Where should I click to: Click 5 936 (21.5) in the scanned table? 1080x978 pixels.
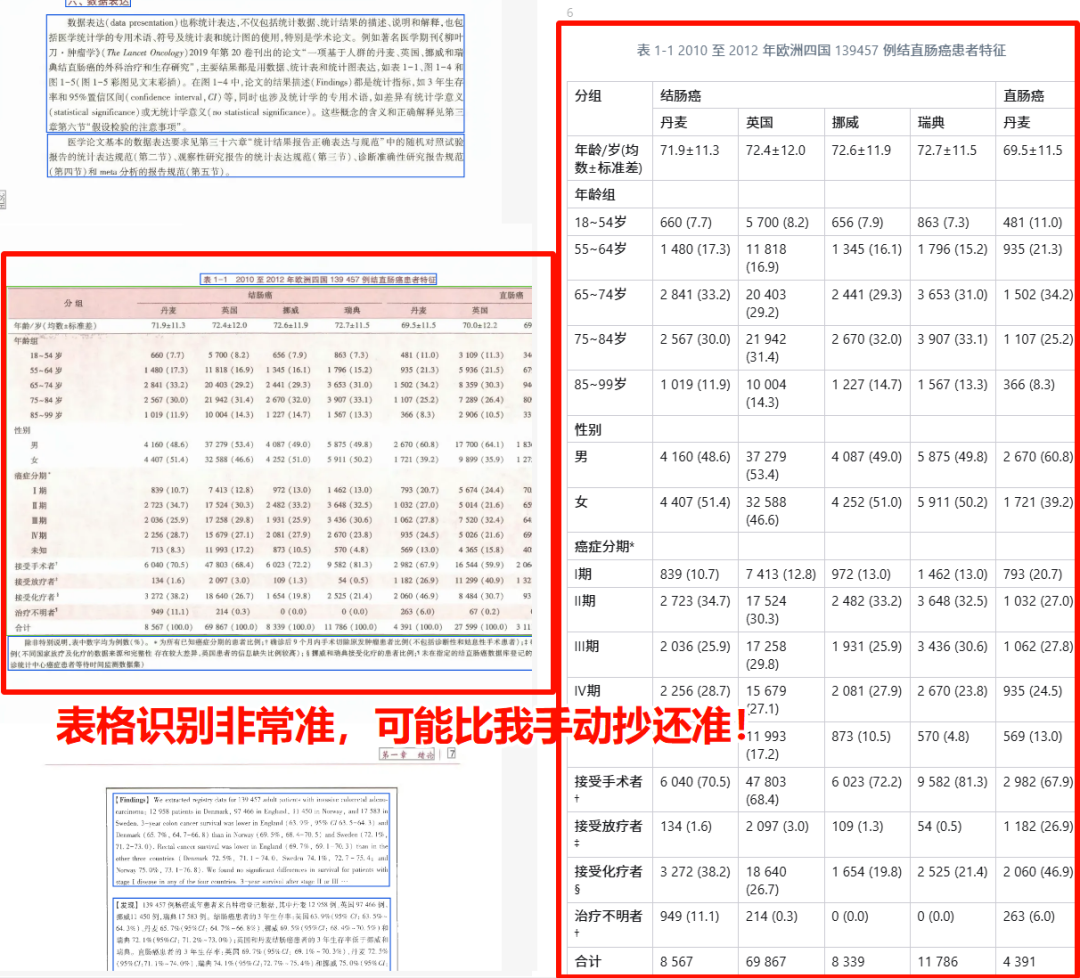(480, 370)
